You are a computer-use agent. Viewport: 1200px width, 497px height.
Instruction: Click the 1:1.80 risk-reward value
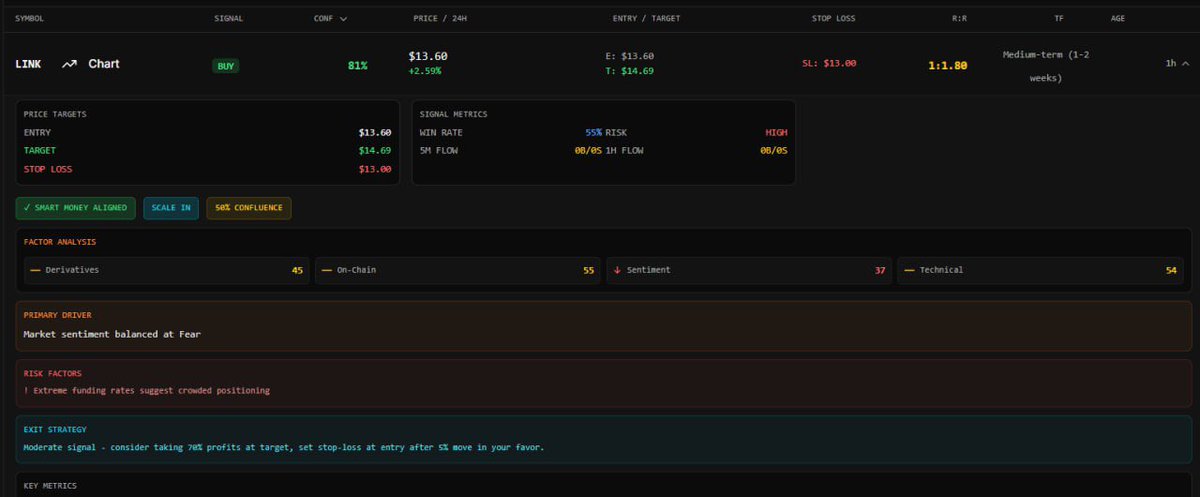tap(948, 66)
